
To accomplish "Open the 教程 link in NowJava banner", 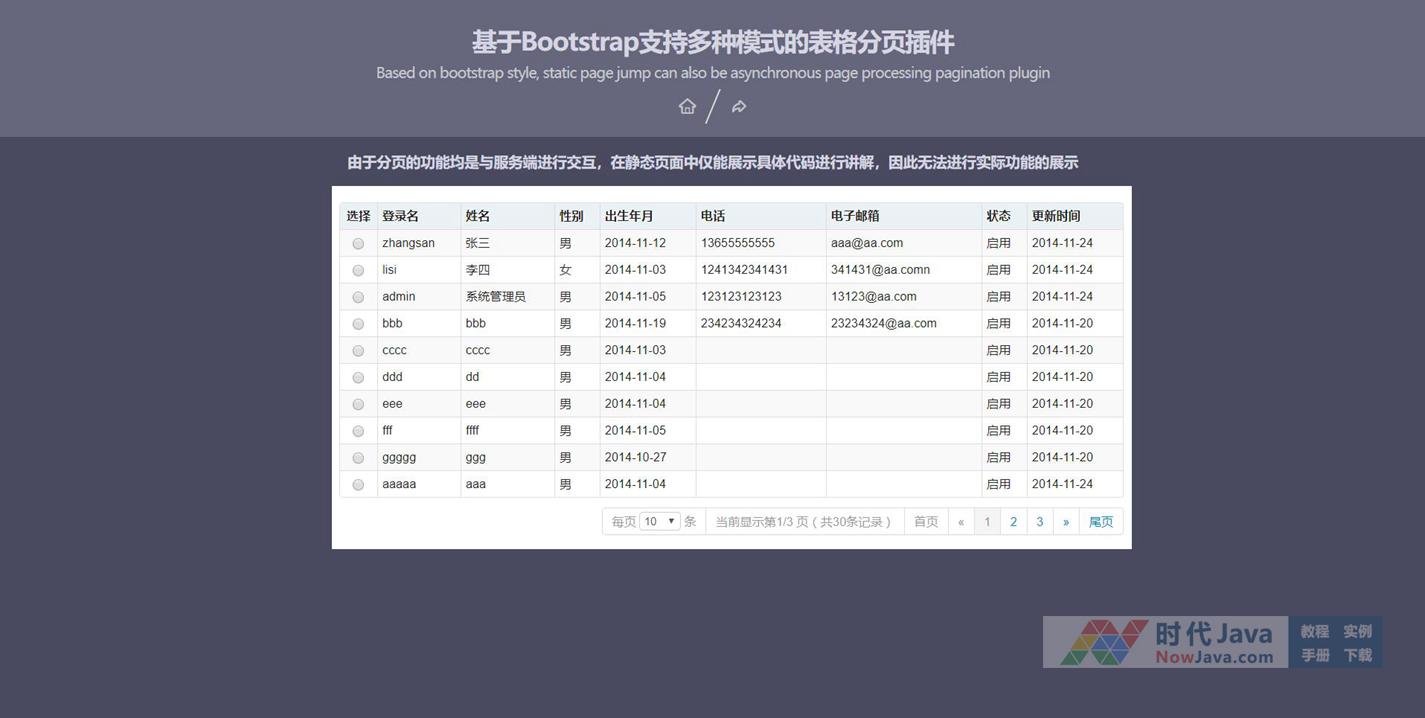I will click(1315, 631).
